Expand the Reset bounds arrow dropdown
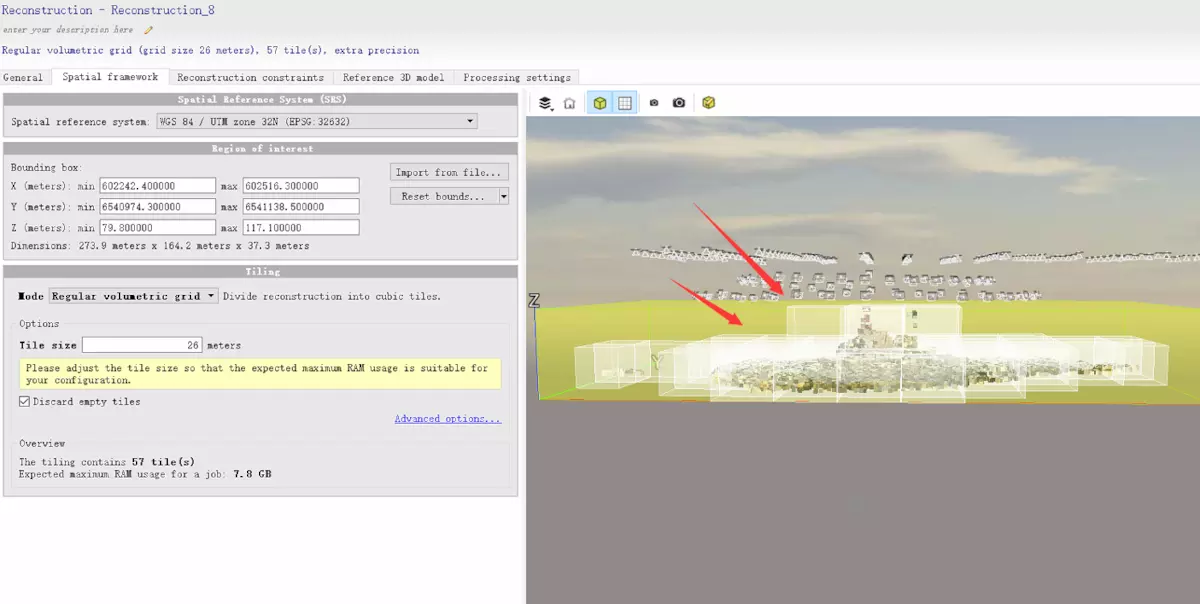Screen dimensions: 1200x604 click(504, 197)
